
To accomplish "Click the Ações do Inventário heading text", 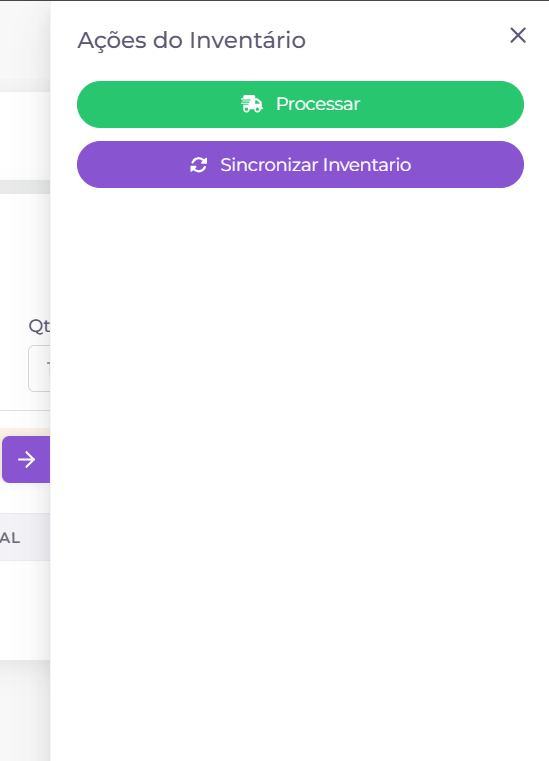I will point(192,40).
